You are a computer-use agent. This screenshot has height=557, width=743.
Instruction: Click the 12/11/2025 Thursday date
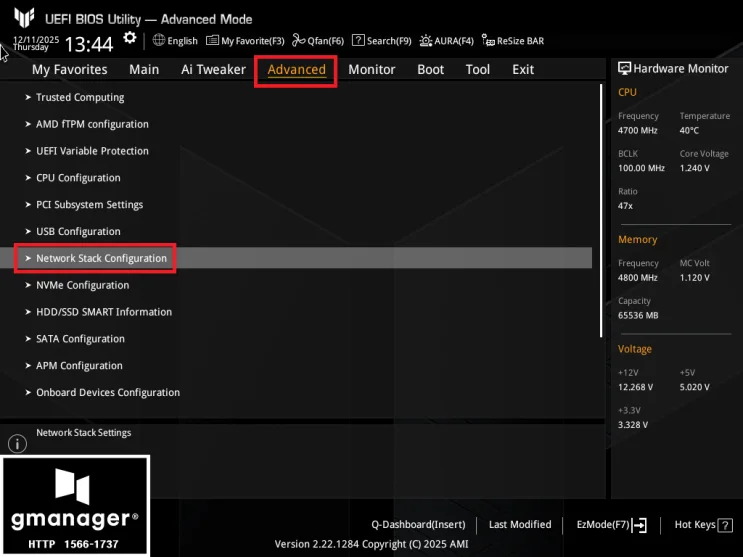[36, 43]
